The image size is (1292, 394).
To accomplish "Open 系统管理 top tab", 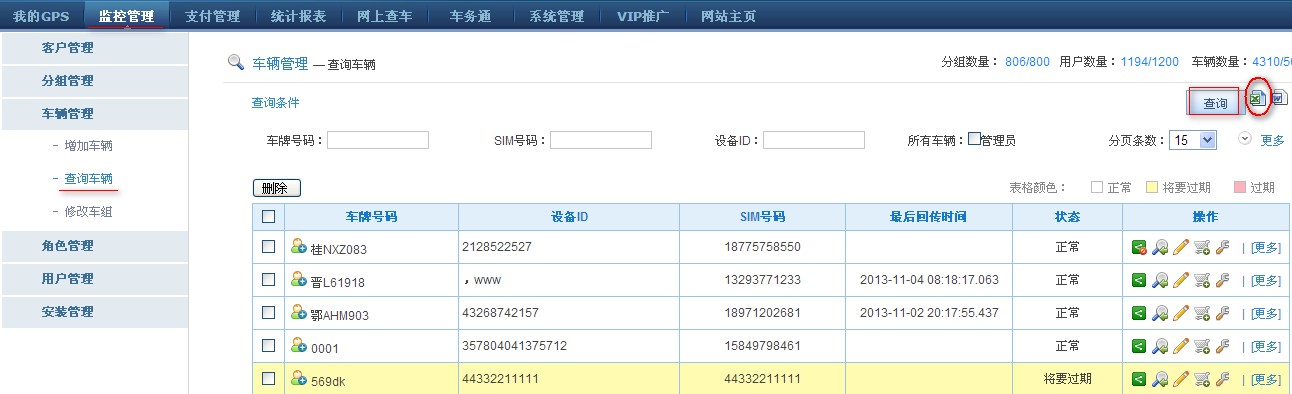I will (x=556, y=16).
